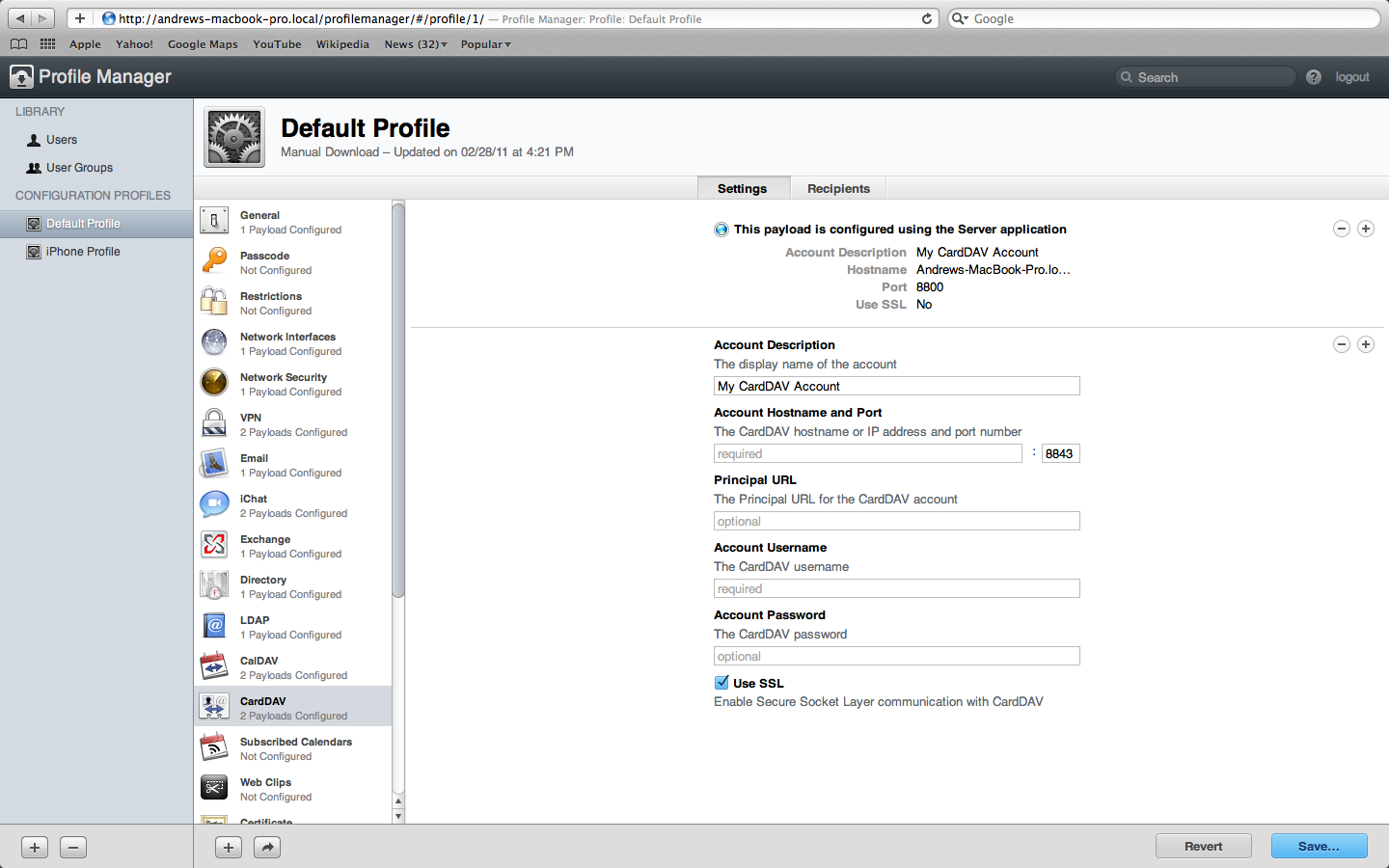Reload the page in the address bar
This screenshot has width=1389, height=868.
927,18
